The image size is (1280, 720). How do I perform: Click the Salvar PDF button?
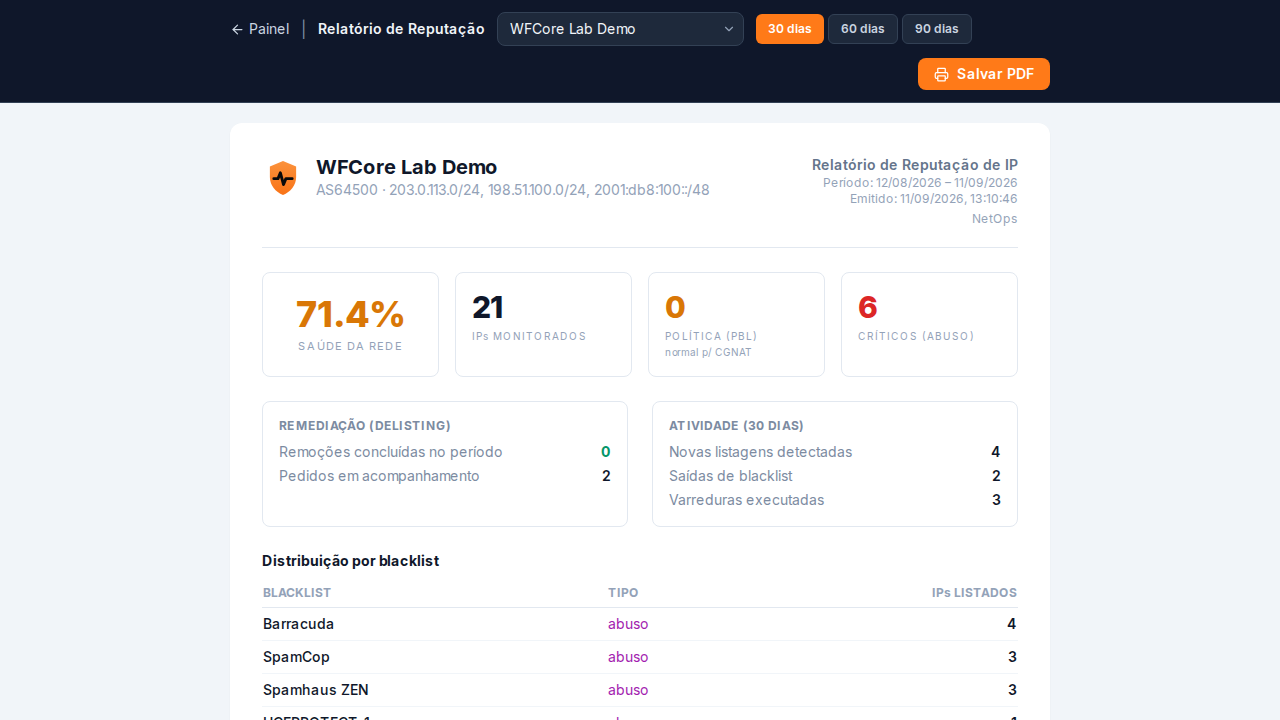click(984, 74)
